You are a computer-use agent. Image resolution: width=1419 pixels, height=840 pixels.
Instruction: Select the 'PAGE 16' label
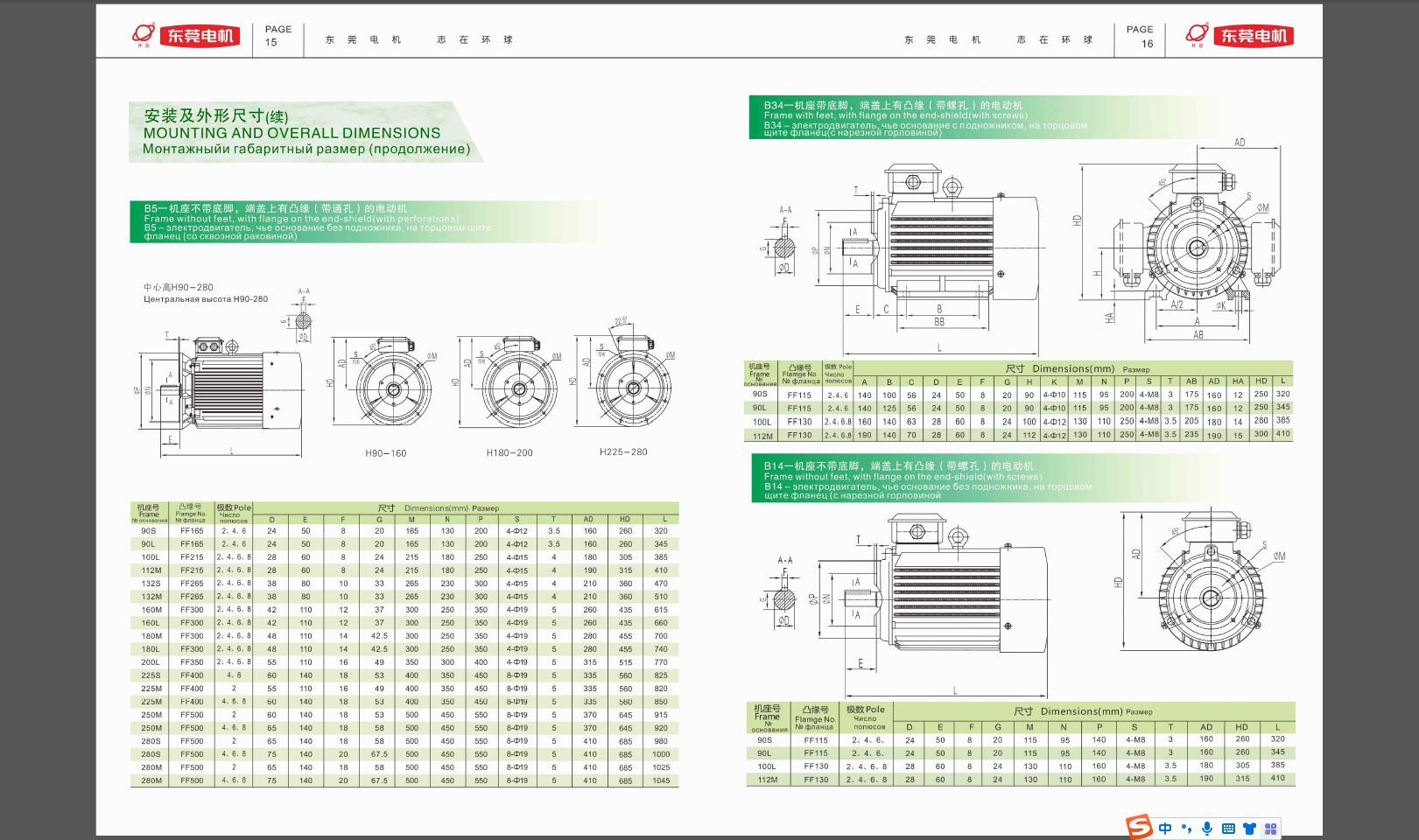pyautogui.click(x=1140, y=36)
